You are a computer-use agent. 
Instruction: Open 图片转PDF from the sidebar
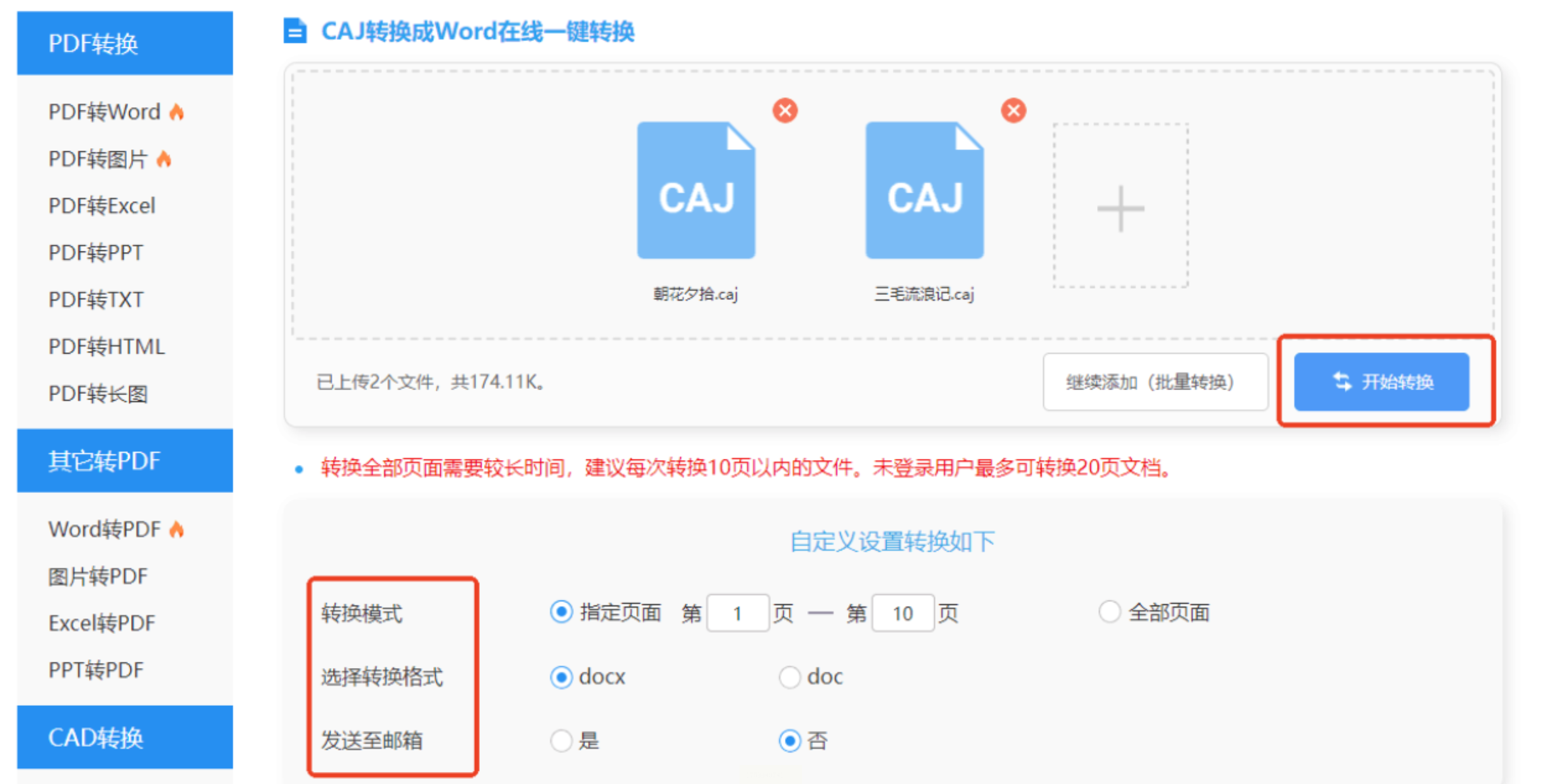(98, 576)
